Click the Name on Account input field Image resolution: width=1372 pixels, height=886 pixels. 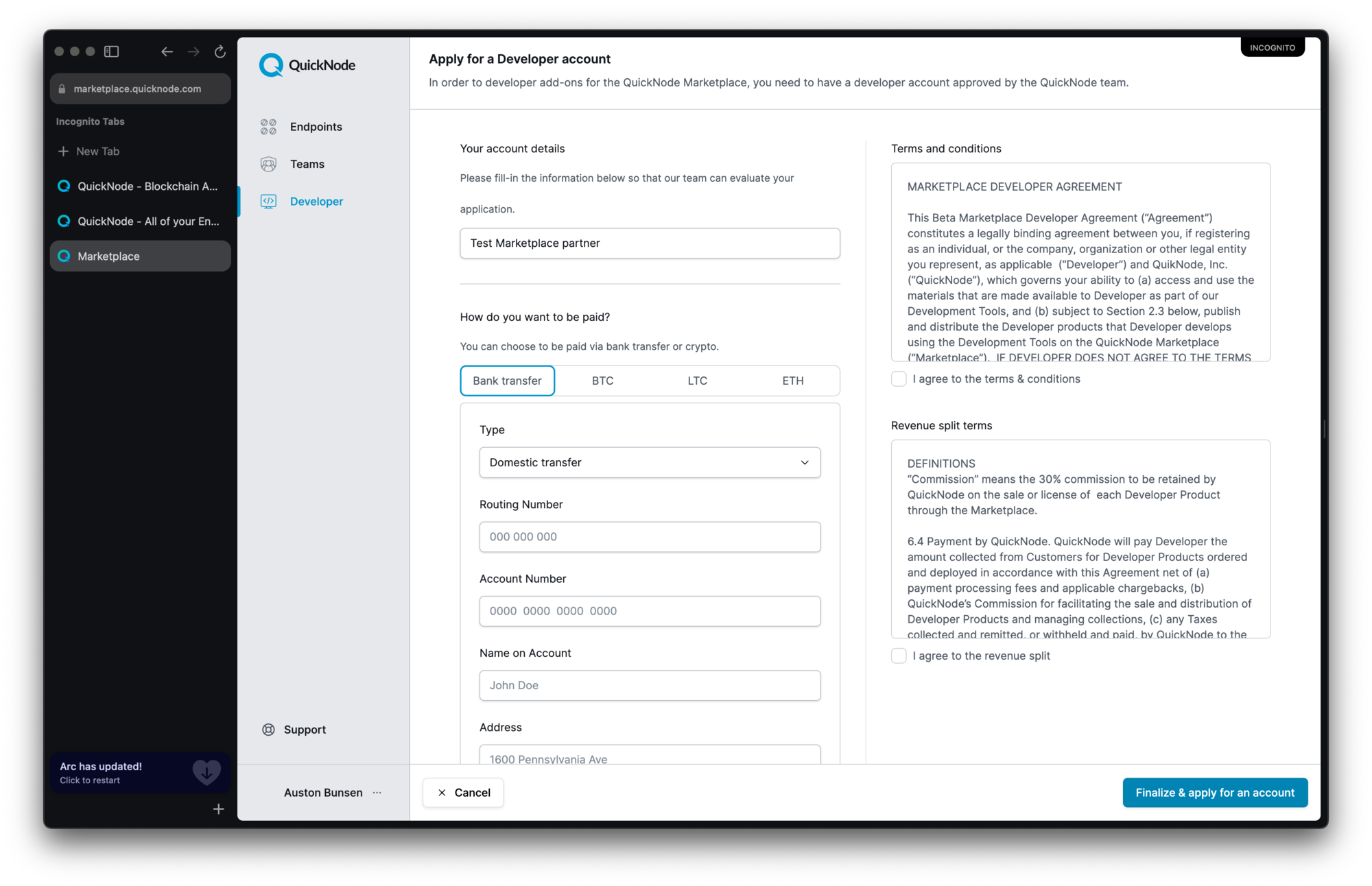click(649, 684)
